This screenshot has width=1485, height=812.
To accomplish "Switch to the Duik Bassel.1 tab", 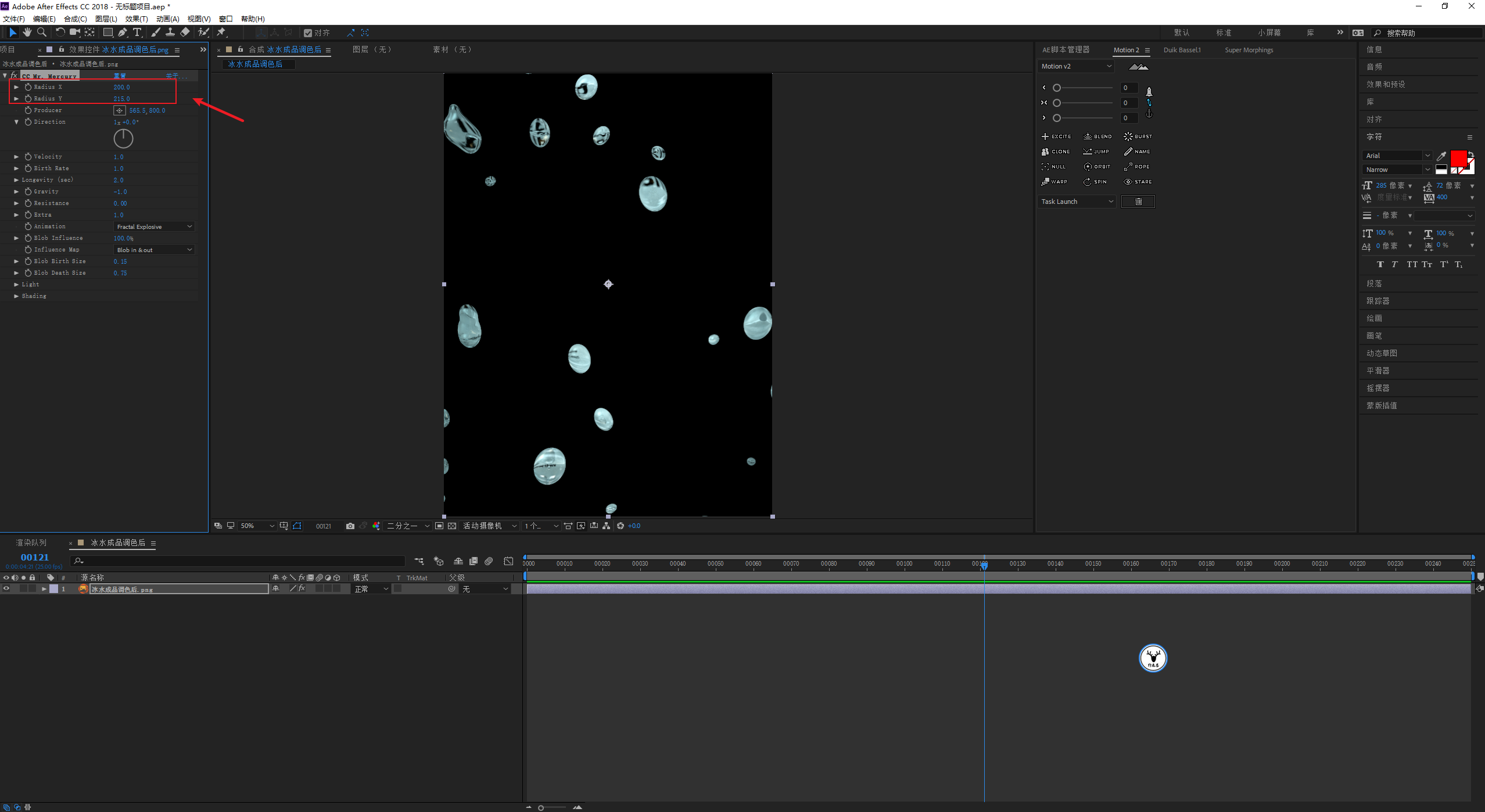I will pos(1182,50).
